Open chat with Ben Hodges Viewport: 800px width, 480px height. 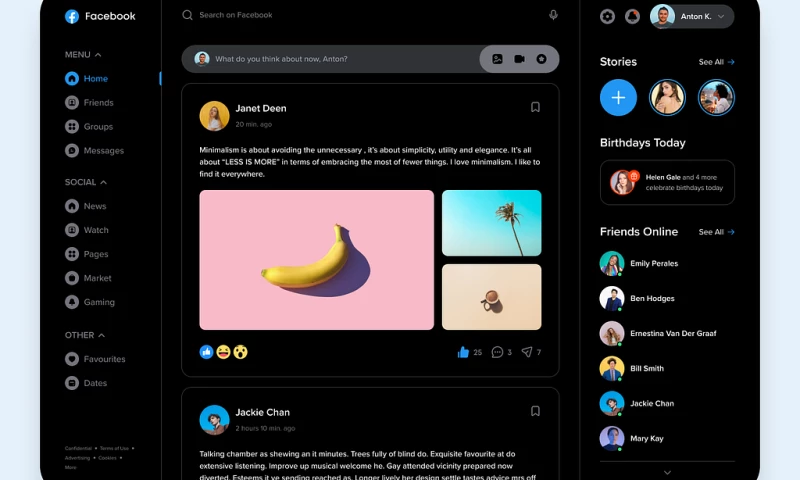[637, 298]
